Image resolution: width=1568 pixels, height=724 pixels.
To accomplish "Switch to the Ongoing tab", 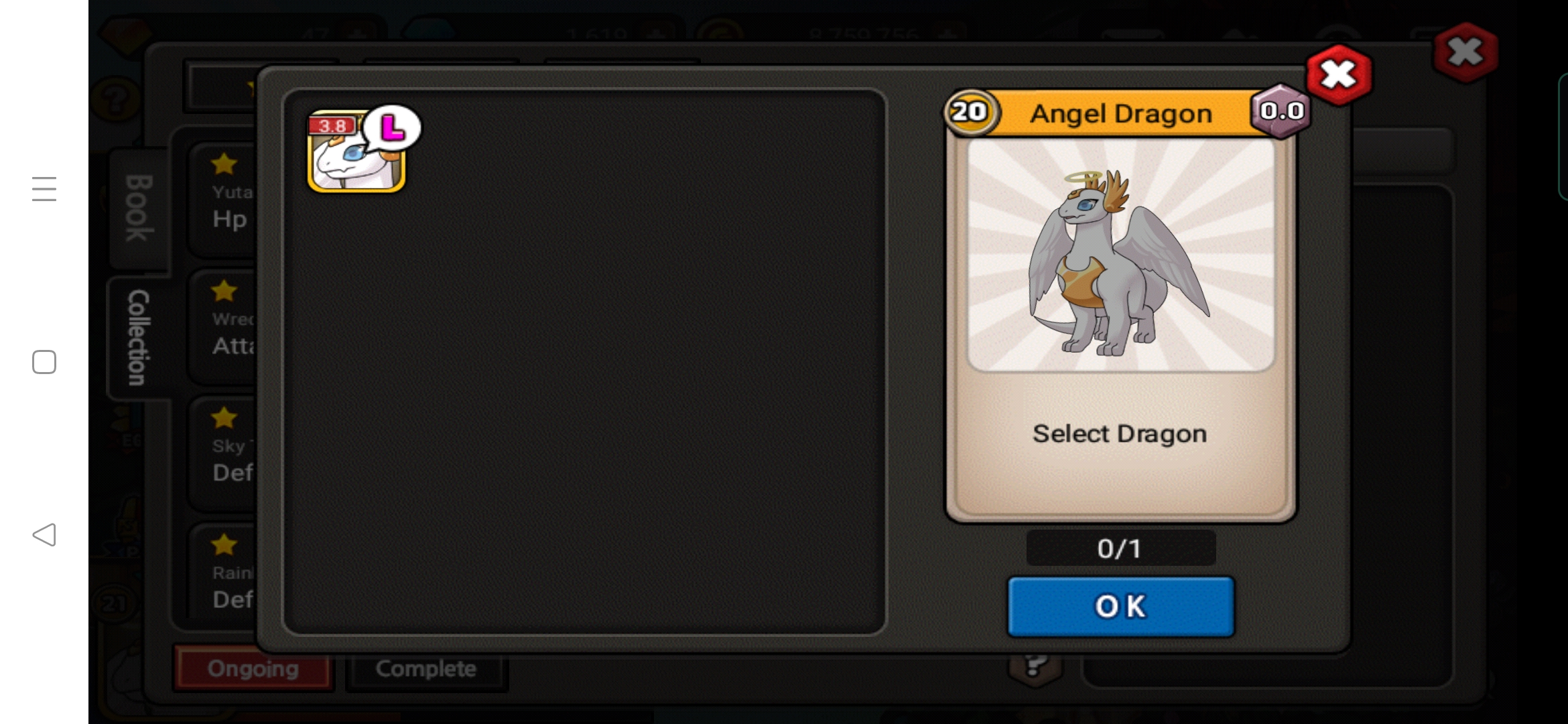I will point(253,668).
